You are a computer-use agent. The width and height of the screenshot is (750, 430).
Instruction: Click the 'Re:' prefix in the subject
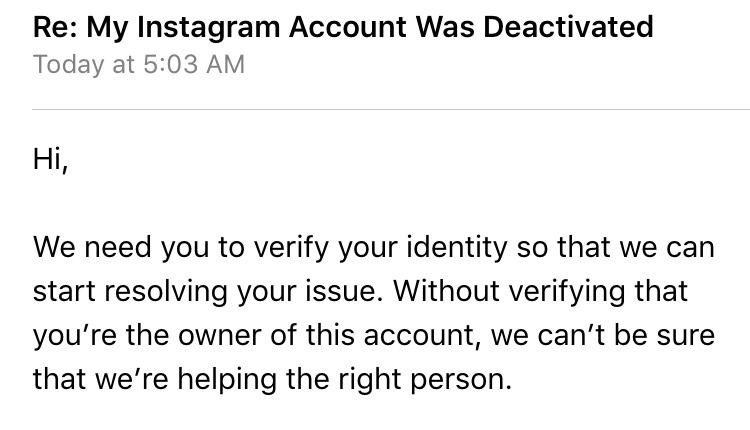[55, 27]
